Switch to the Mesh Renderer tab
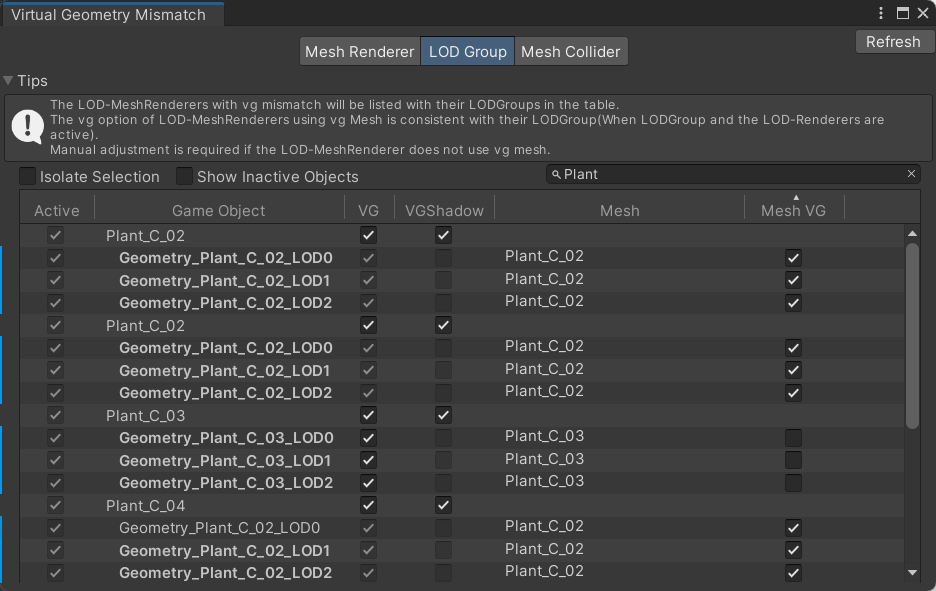This screenshot has height=591, width=936. coord(359,52)
